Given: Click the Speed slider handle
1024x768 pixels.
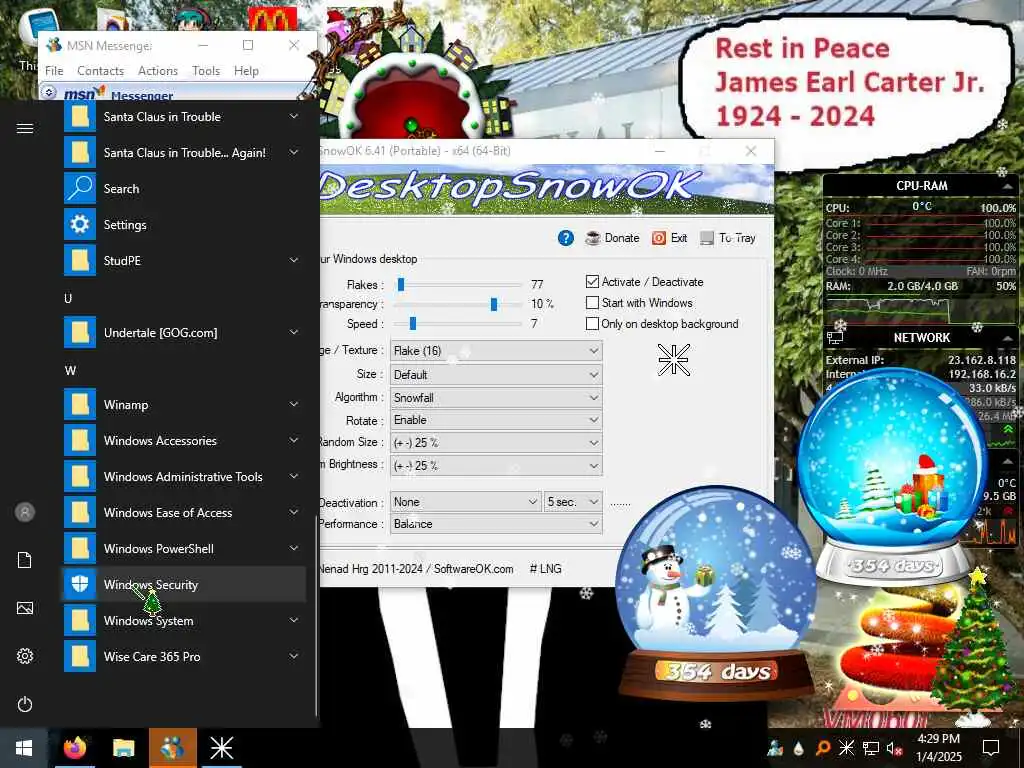Looking at the screenshot, I should tap(413, 323).
